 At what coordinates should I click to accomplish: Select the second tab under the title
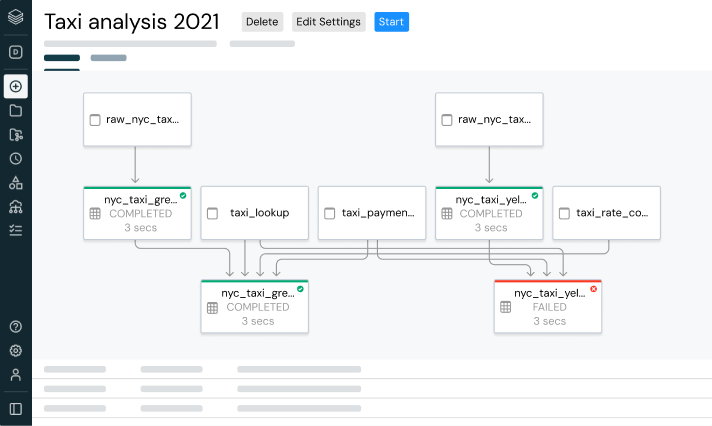108,59
